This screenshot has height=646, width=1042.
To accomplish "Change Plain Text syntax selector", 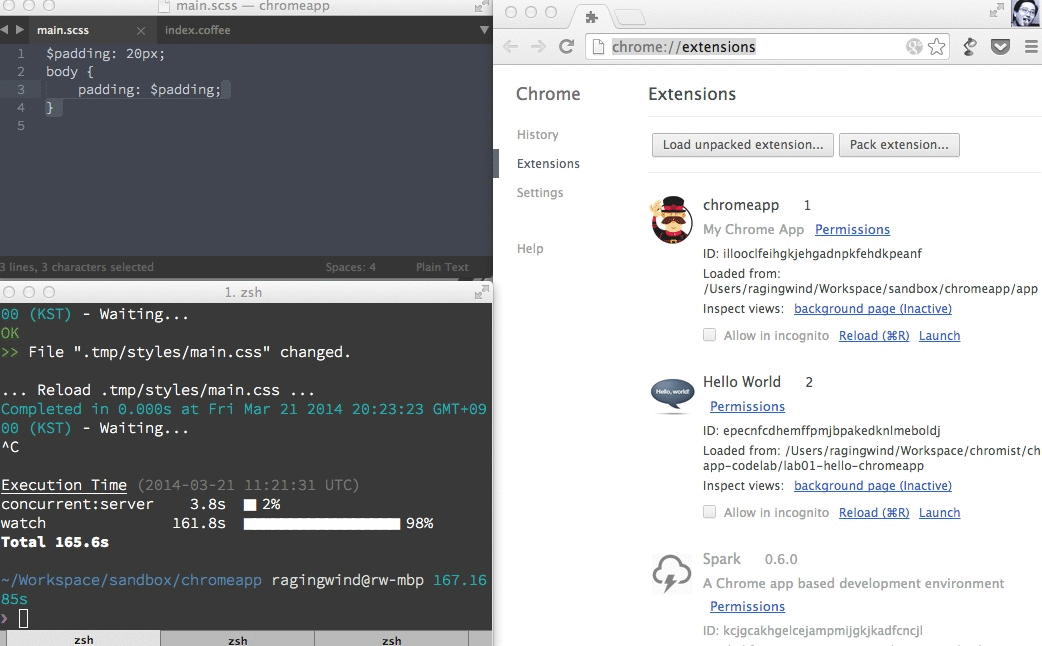I will tap(442, 267).
